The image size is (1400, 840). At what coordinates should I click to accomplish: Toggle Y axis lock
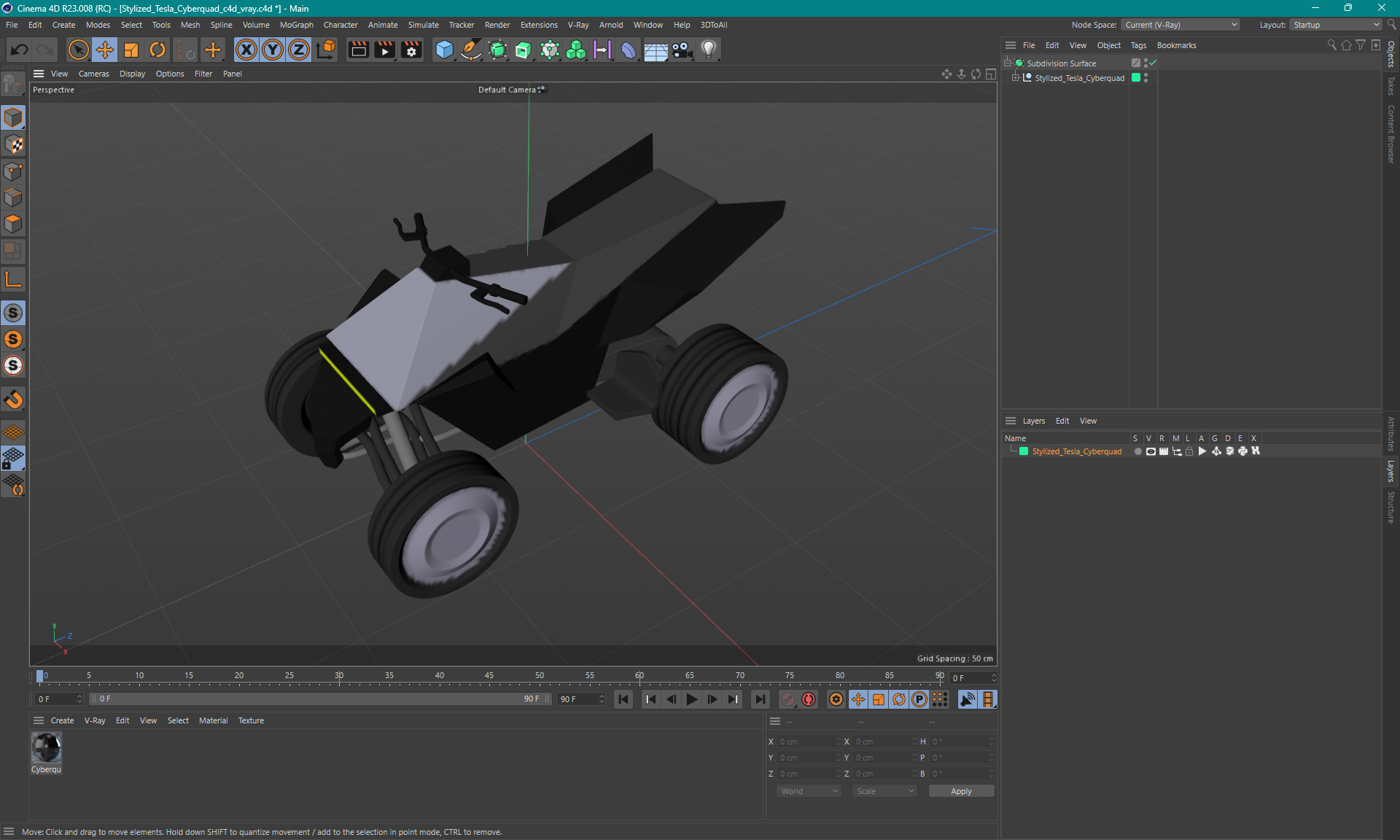coord(273,50)
